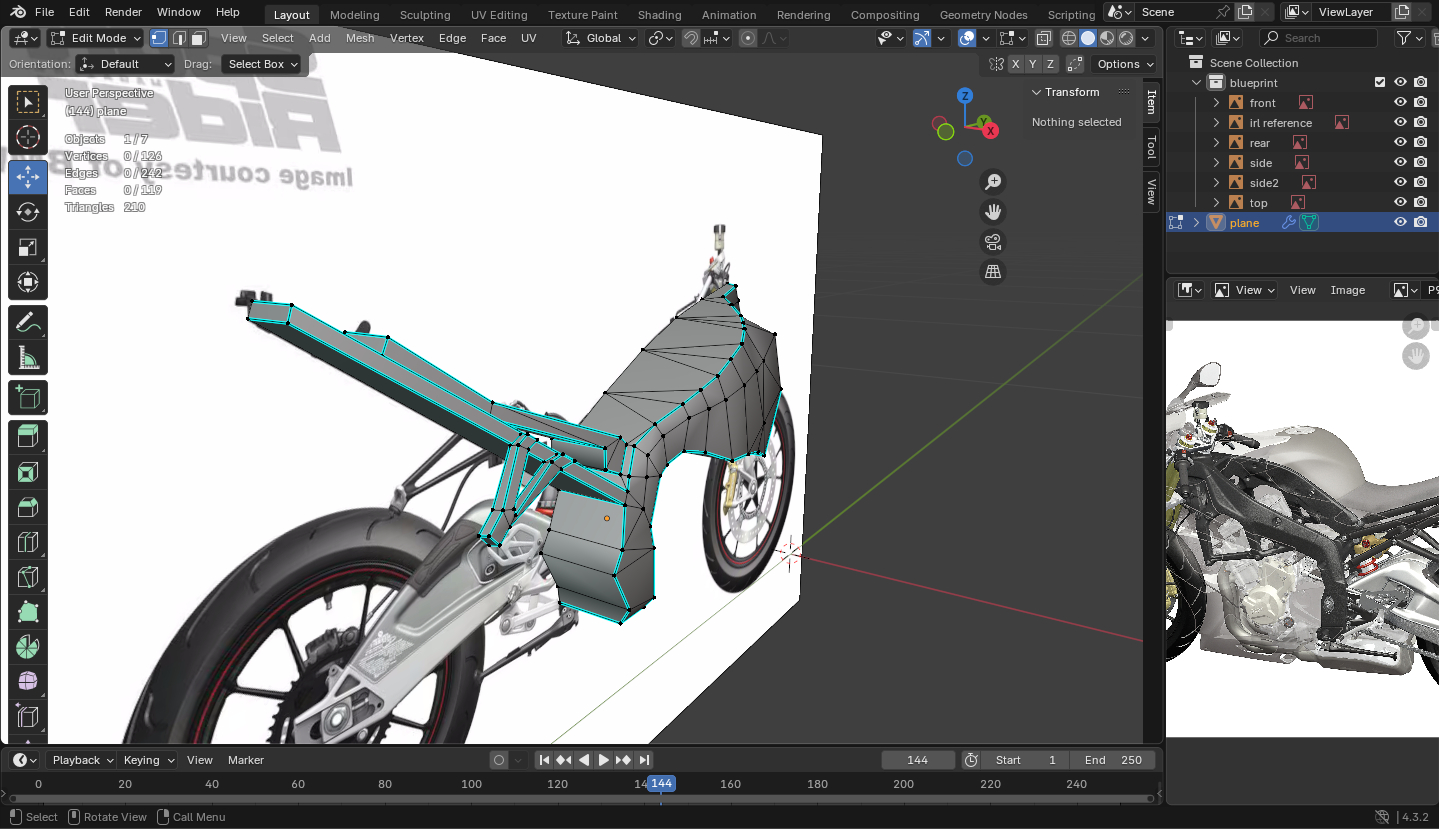1439x829 pixels.
Task: Activate the 3D Cursor tool
Action: tap(28, 138)
